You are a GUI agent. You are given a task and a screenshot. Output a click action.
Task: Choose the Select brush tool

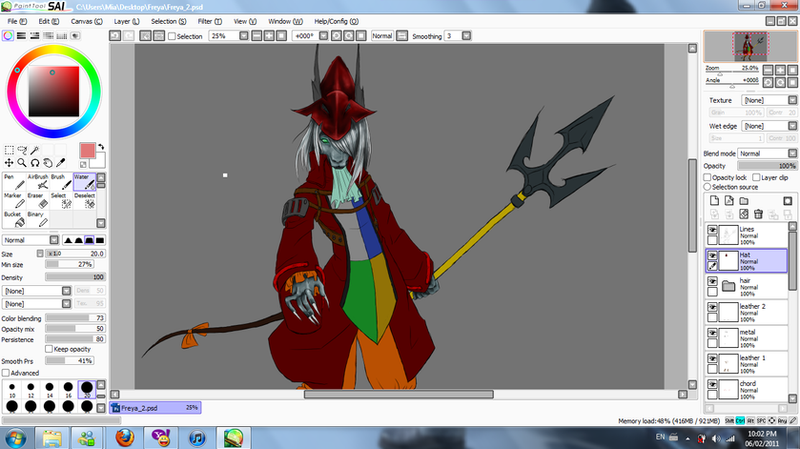[x=61, y=201]
